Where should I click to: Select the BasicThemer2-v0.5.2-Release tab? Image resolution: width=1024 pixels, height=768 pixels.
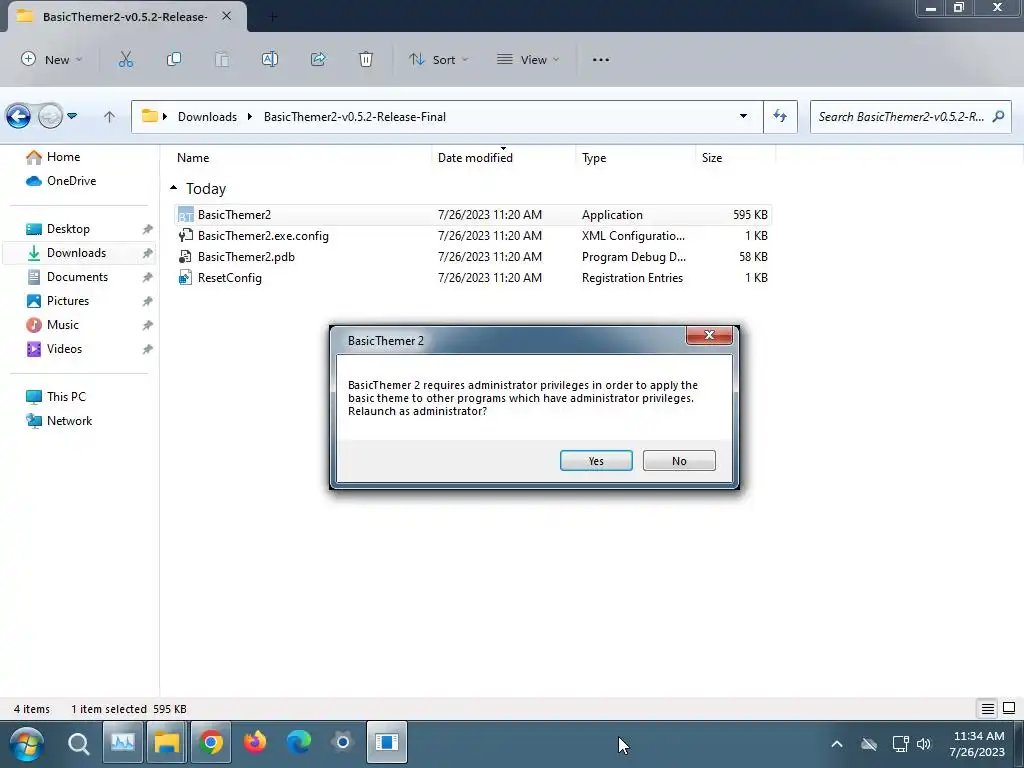(x=125, y=17)
